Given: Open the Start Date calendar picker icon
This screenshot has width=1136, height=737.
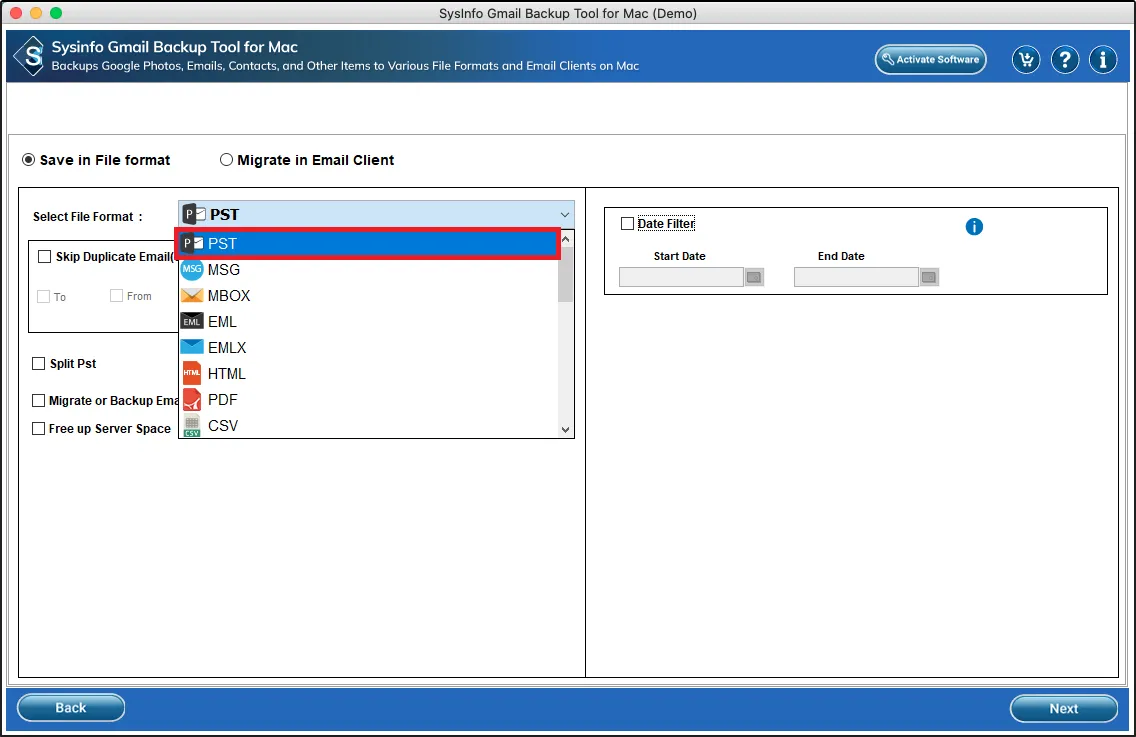Looking at the screenshot, I should pyautogui.click(x=754, y=277).
